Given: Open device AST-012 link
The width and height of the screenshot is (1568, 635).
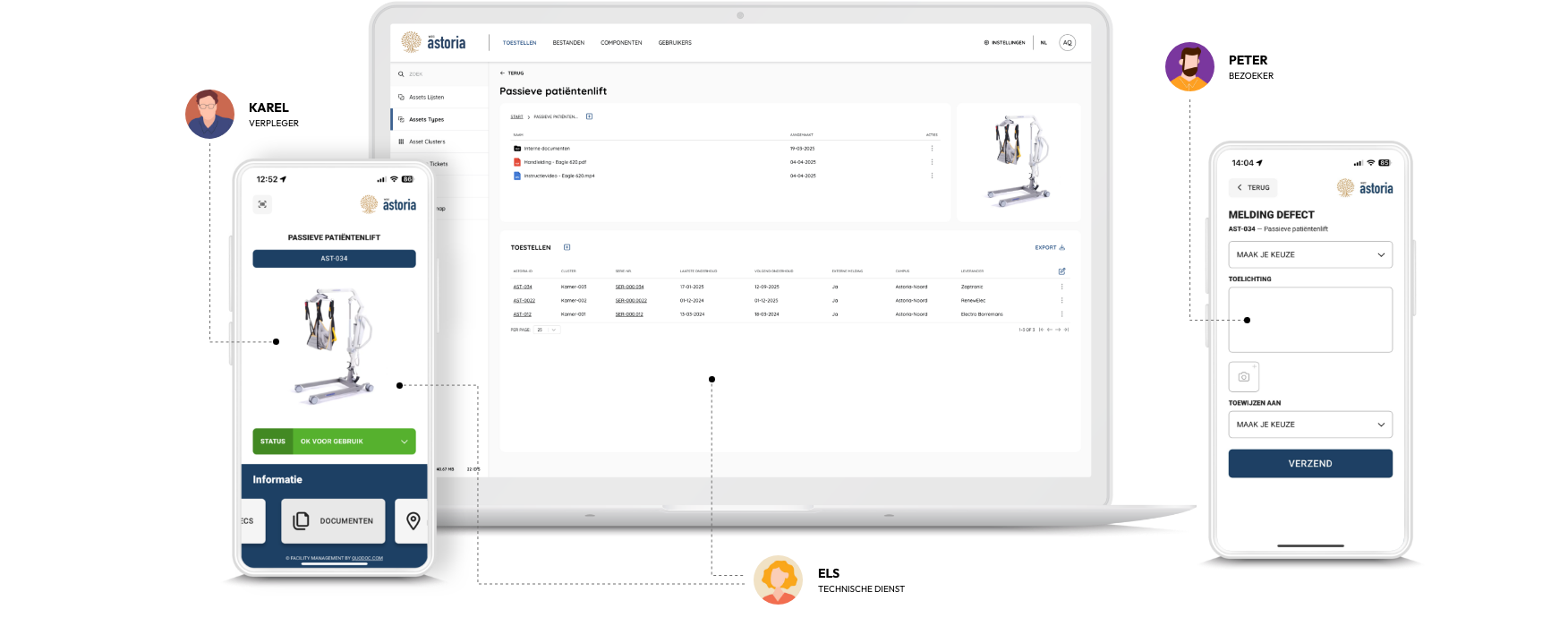Looking at the screenshot, I should point(523,314).
